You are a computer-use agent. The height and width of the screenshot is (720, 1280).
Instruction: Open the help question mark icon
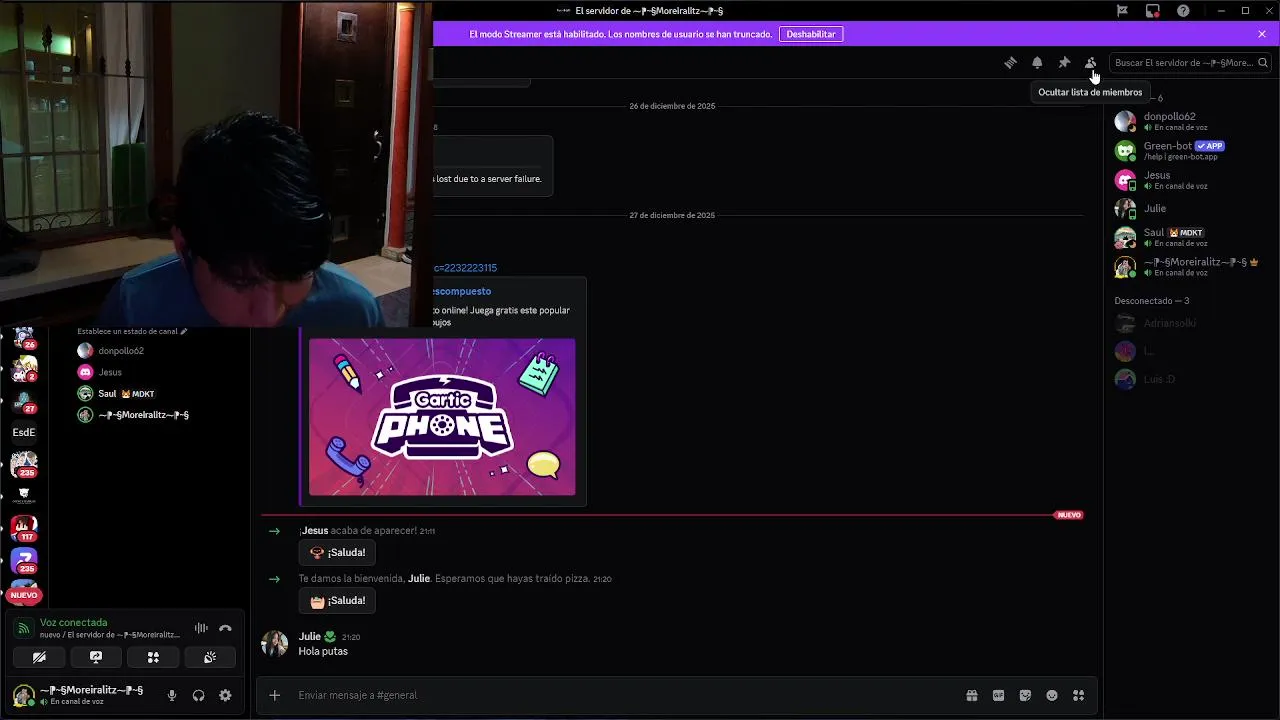1183,11
